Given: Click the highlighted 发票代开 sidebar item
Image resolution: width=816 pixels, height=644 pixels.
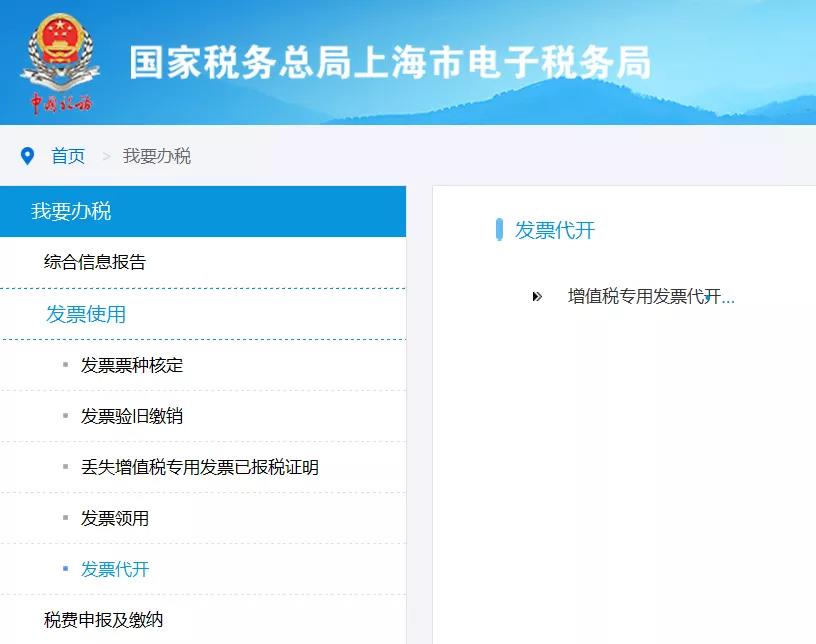Looking at the screenshot, I should [118, 569].
